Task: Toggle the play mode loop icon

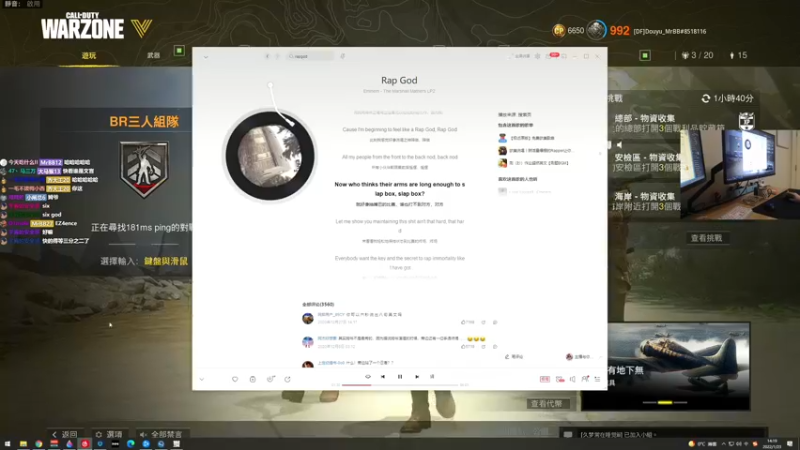Action: (x=368, y=377)
